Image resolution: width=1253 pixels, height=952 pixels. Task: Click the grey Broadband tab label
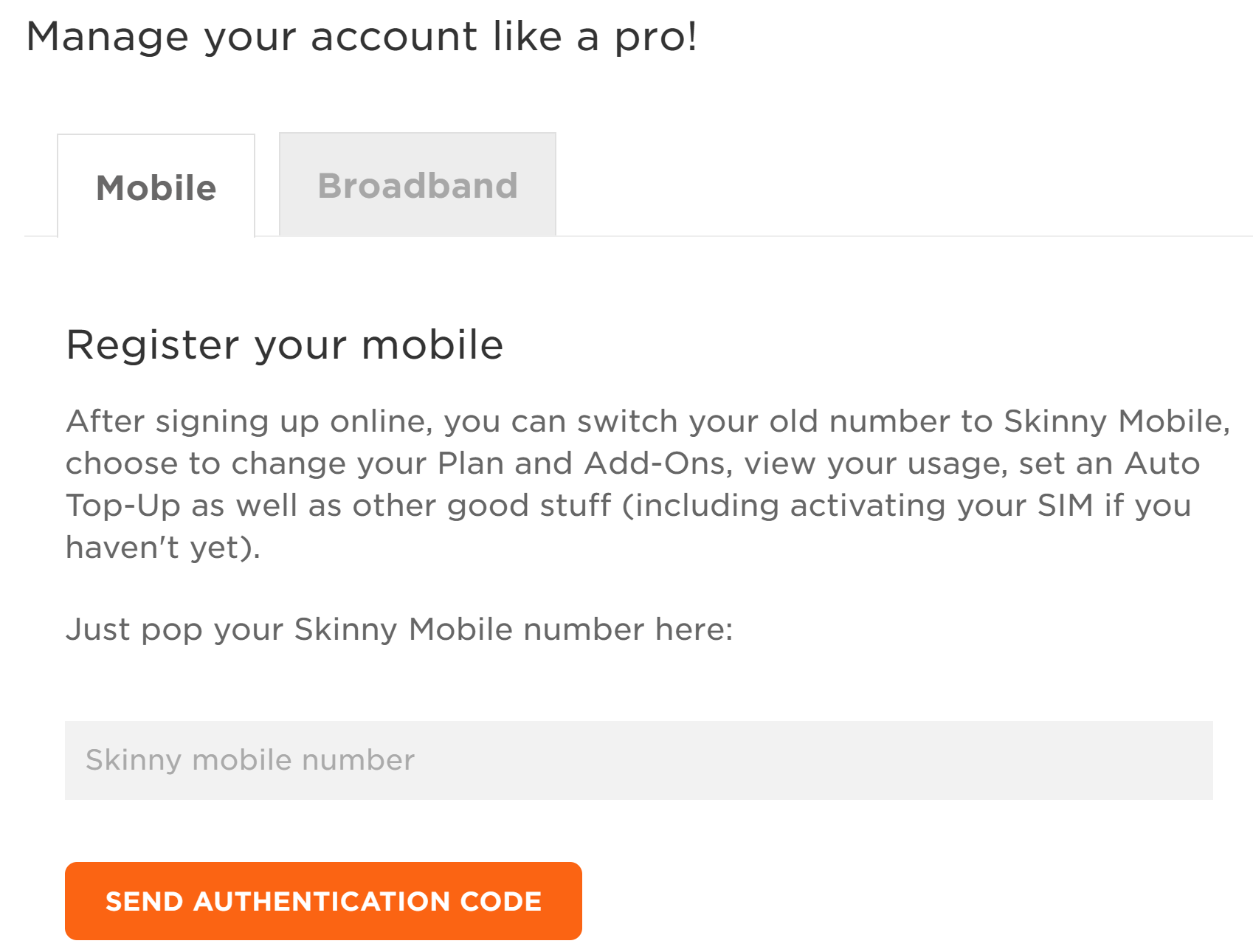click(418, 186)
